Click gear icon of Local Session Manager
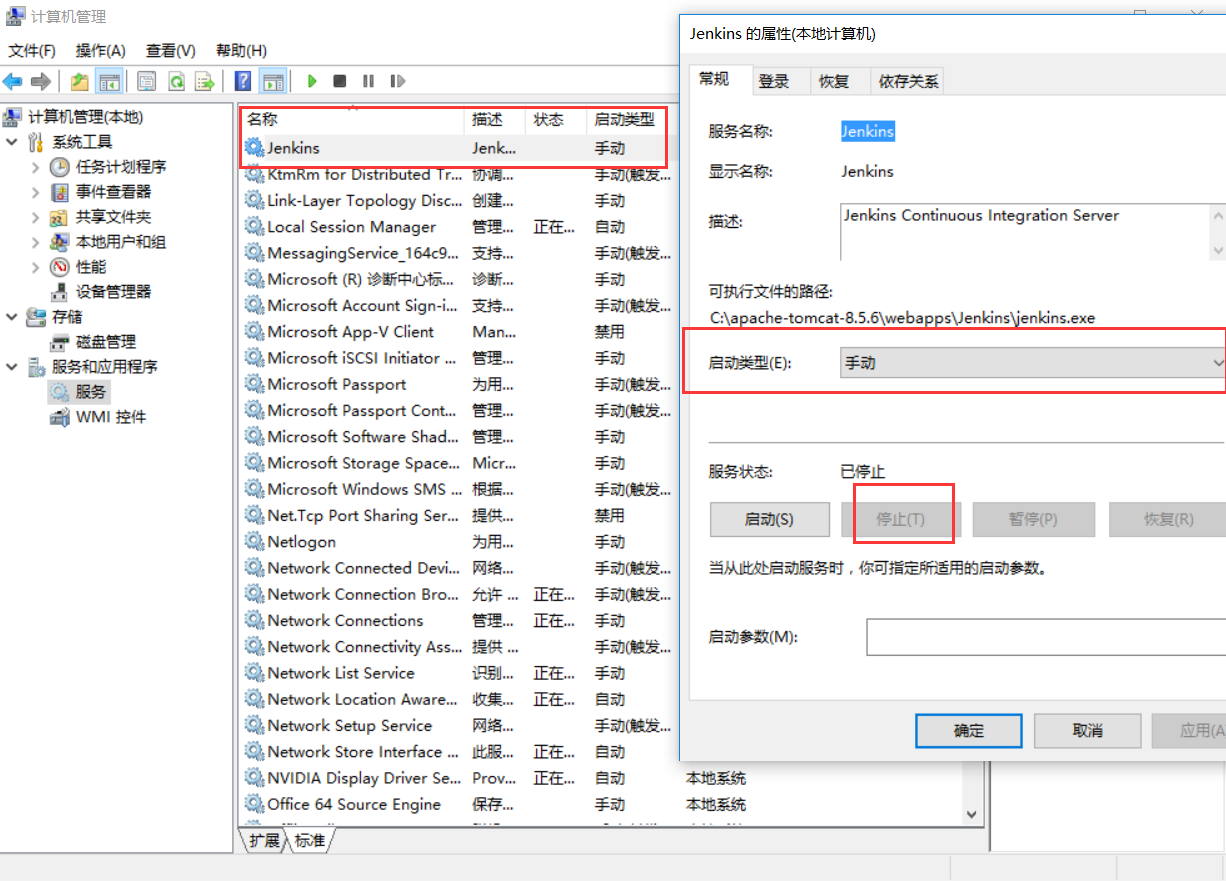 (255, 227)
